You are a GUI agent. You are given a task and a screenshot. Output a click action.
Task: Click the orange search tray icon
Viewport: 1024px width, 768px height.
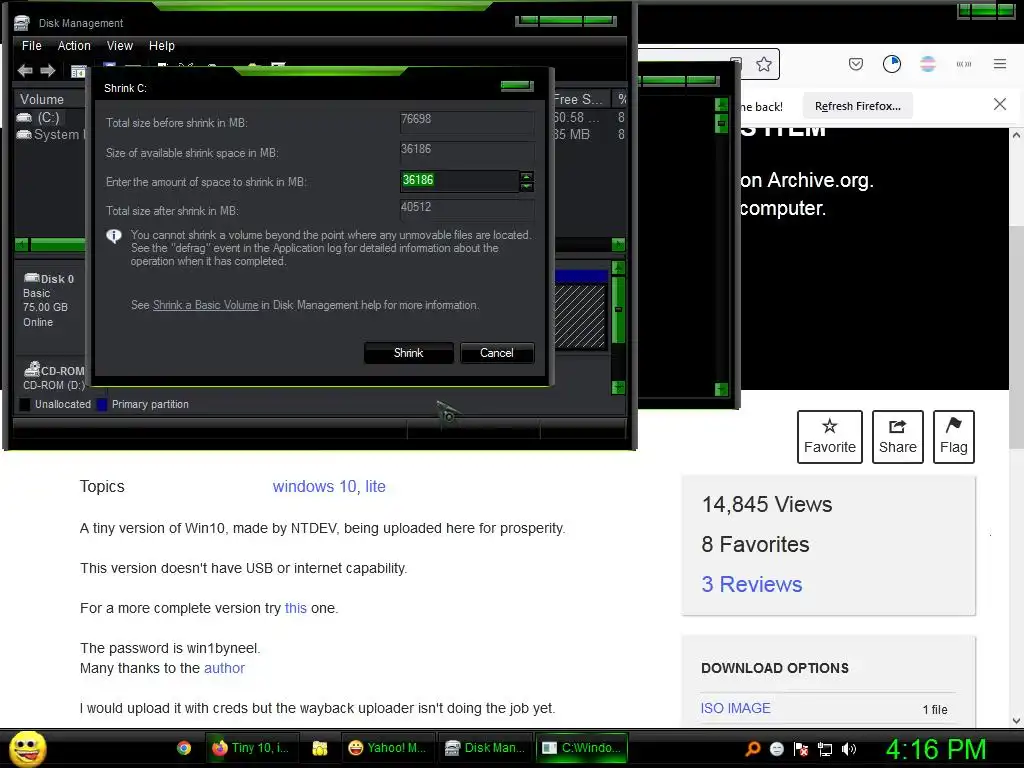(x=752, y=749)
